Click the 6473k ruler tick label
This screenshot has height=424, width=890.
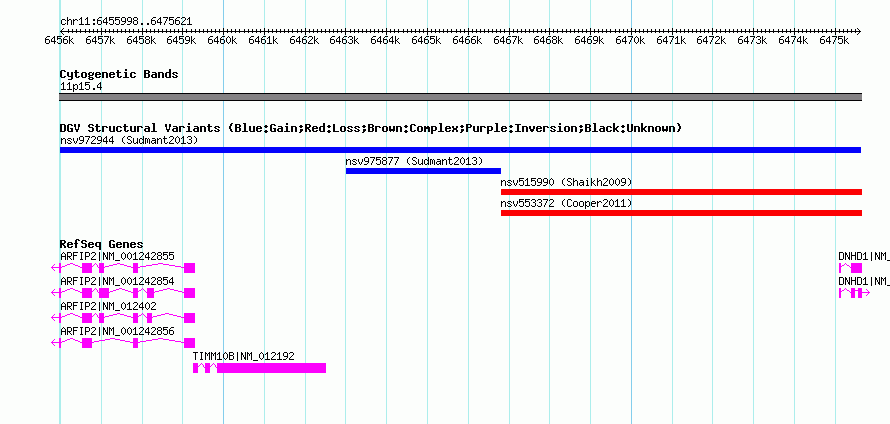(753, 41)
